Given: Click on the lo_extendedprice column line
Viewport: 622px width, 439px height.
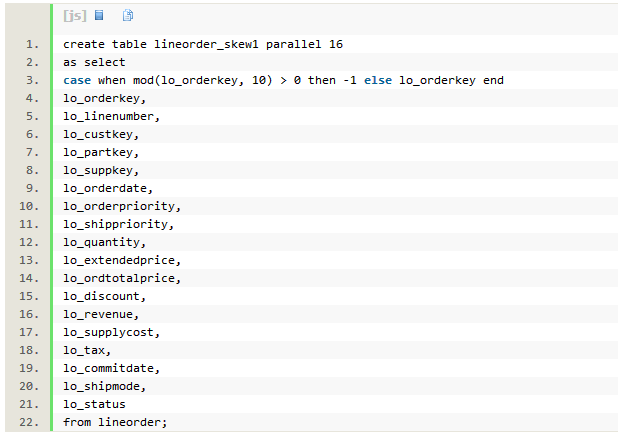Looking at the screenshot, I should (121, 260).
